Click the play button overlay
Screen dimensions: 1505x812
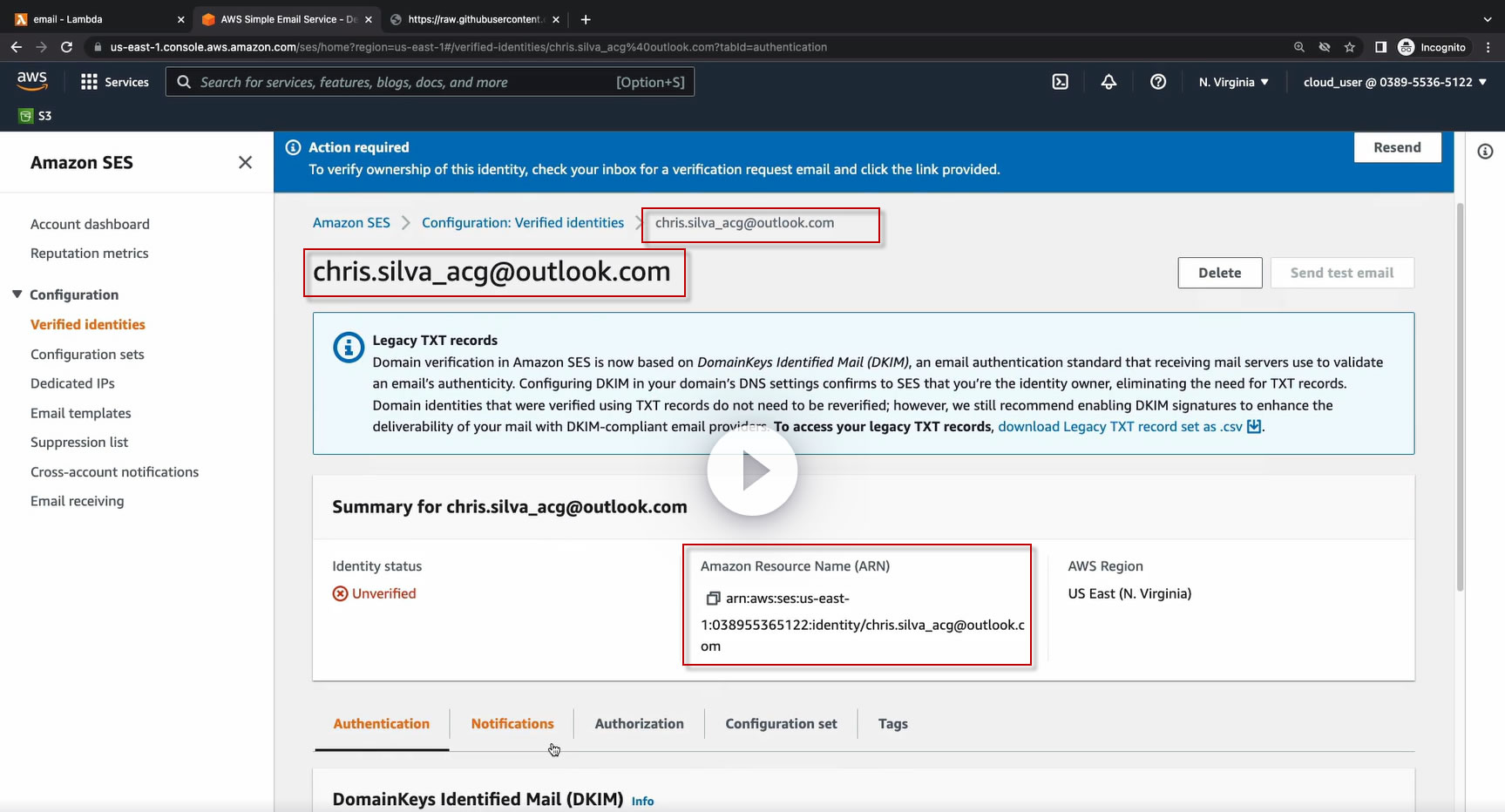pos(752,471)
